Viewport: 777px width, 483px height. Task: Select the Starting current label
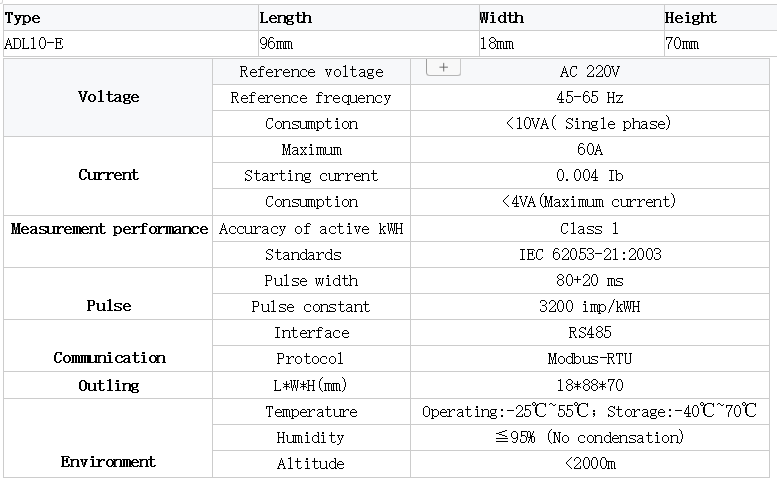pyautogui.click(x=311, y=176)
